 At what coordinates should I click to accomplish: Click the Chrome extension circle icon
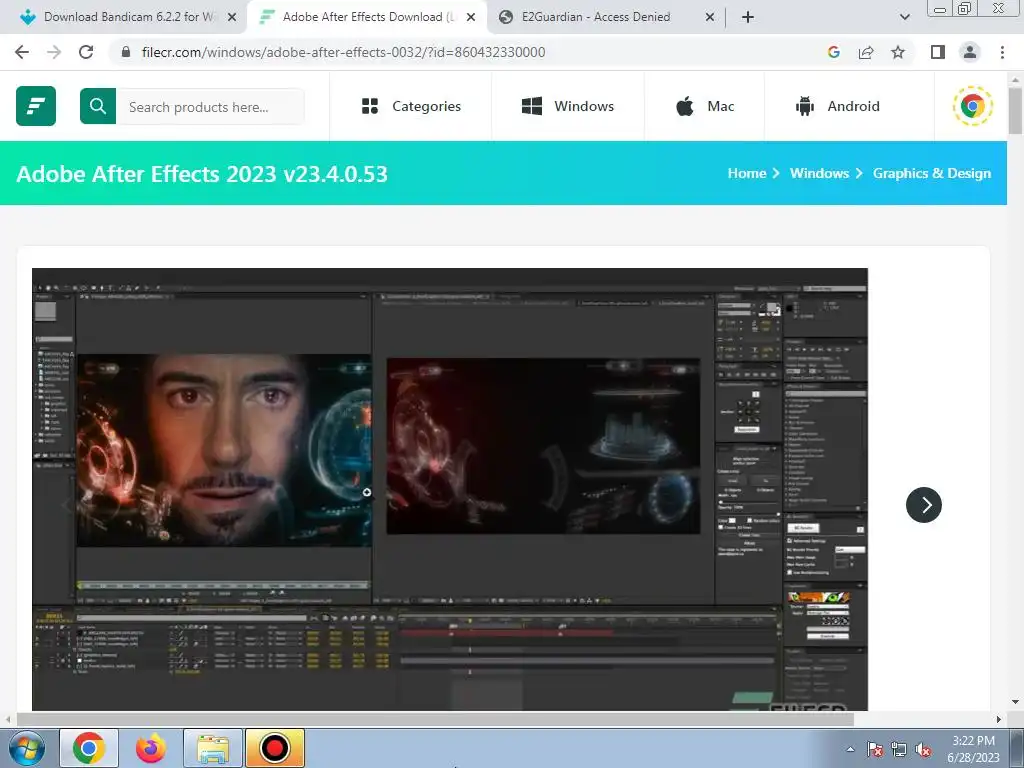tap(972, 106)
